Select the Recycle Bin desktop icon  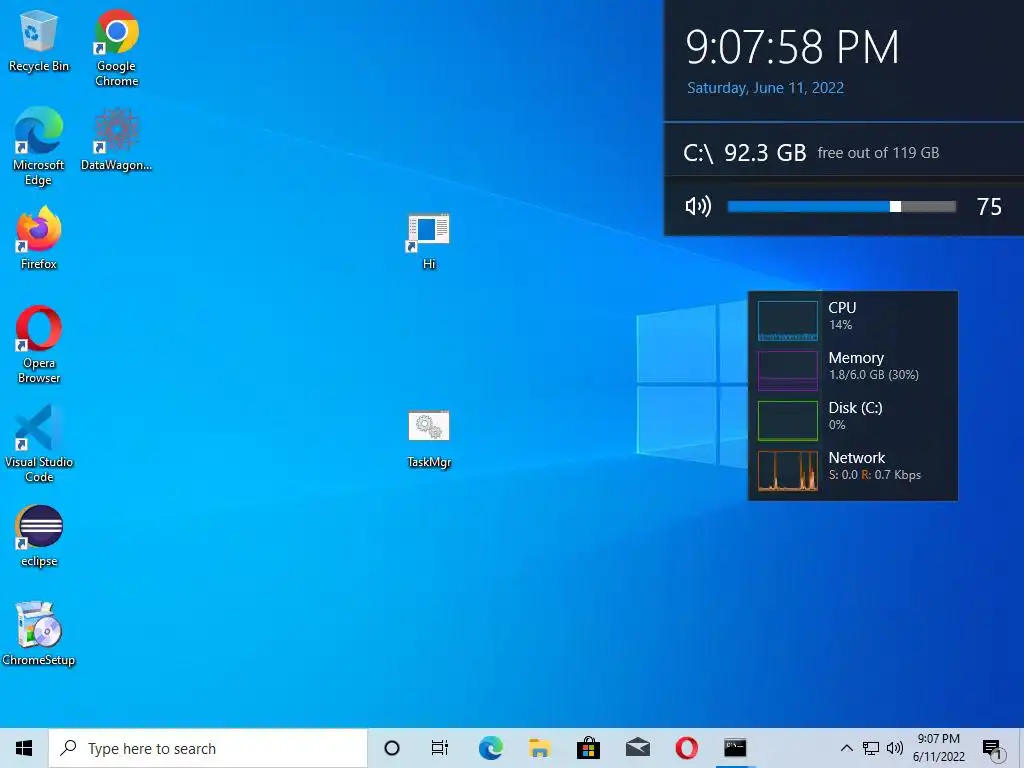[x=39, y=40]
